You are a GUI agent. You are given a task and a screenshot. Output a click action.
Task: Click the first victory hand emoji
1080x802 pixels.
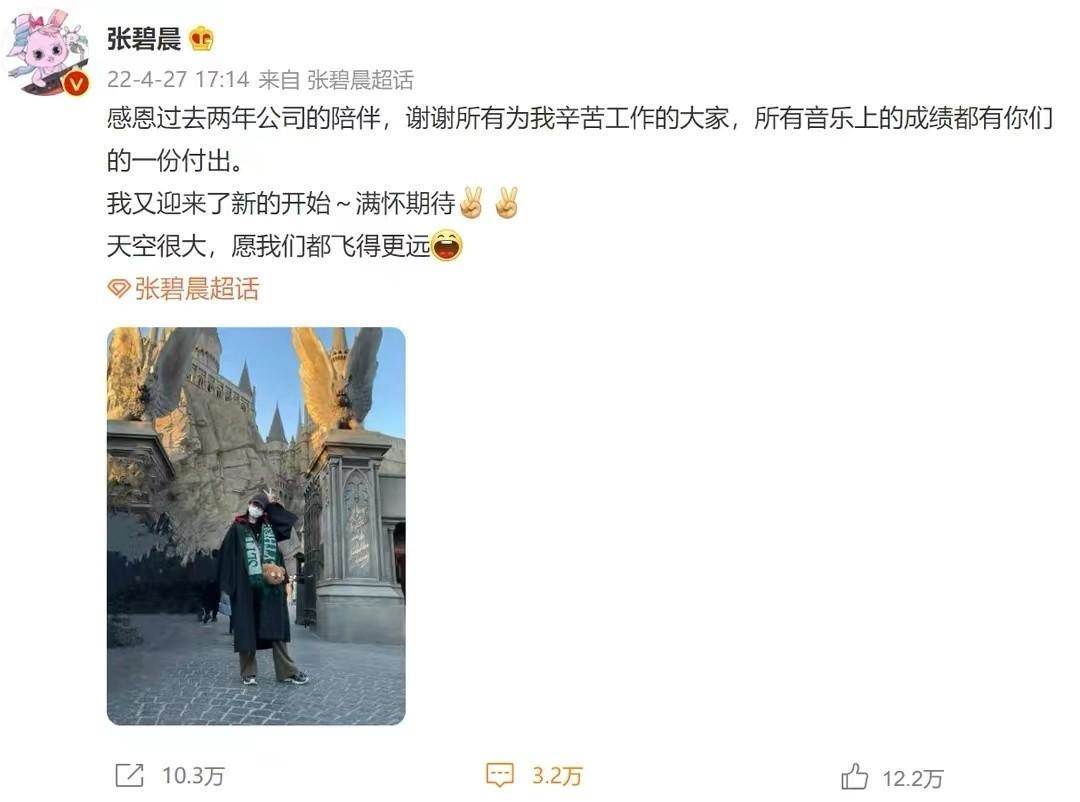471,203
